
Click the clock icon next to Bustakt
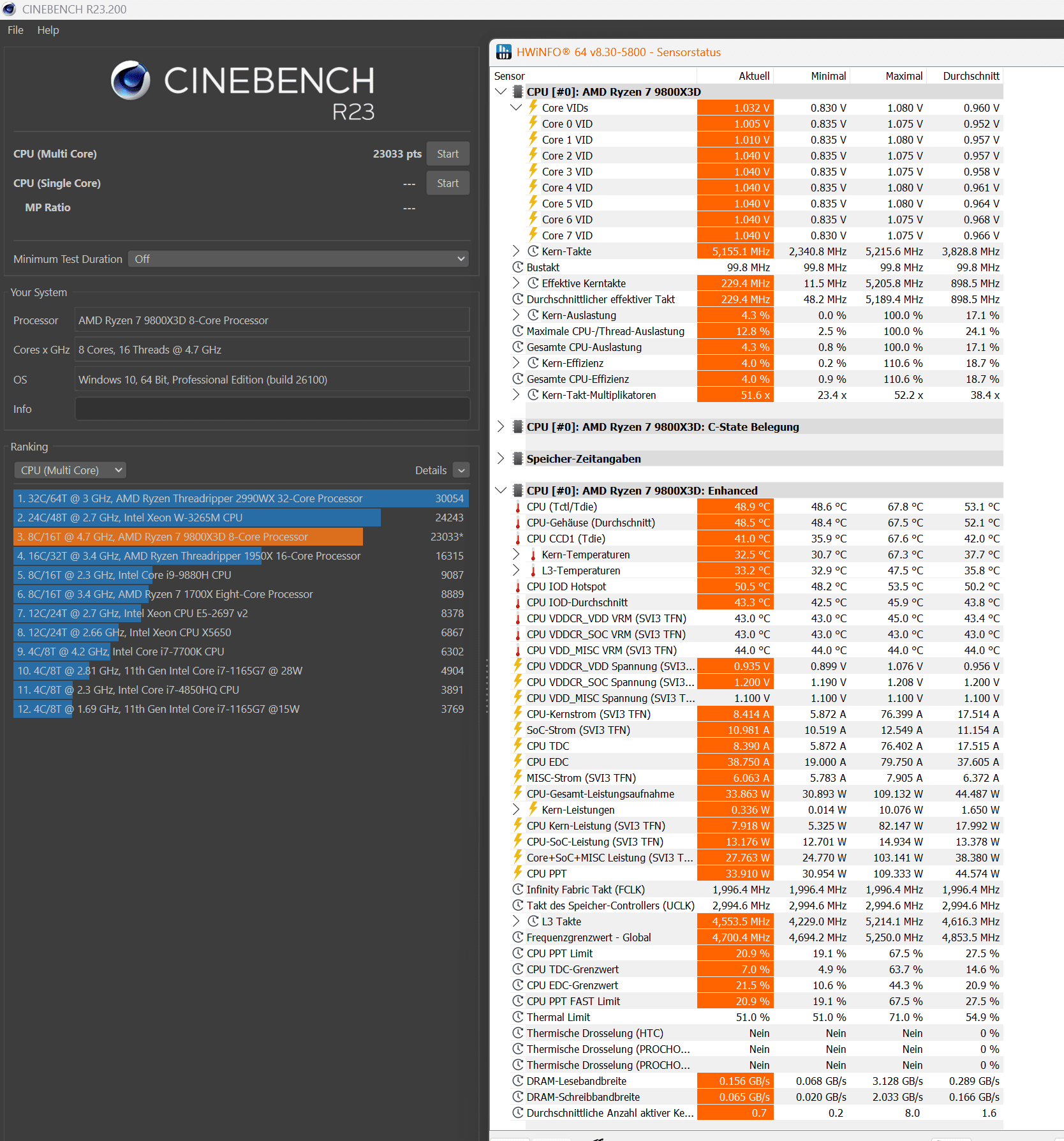point(518,267)
